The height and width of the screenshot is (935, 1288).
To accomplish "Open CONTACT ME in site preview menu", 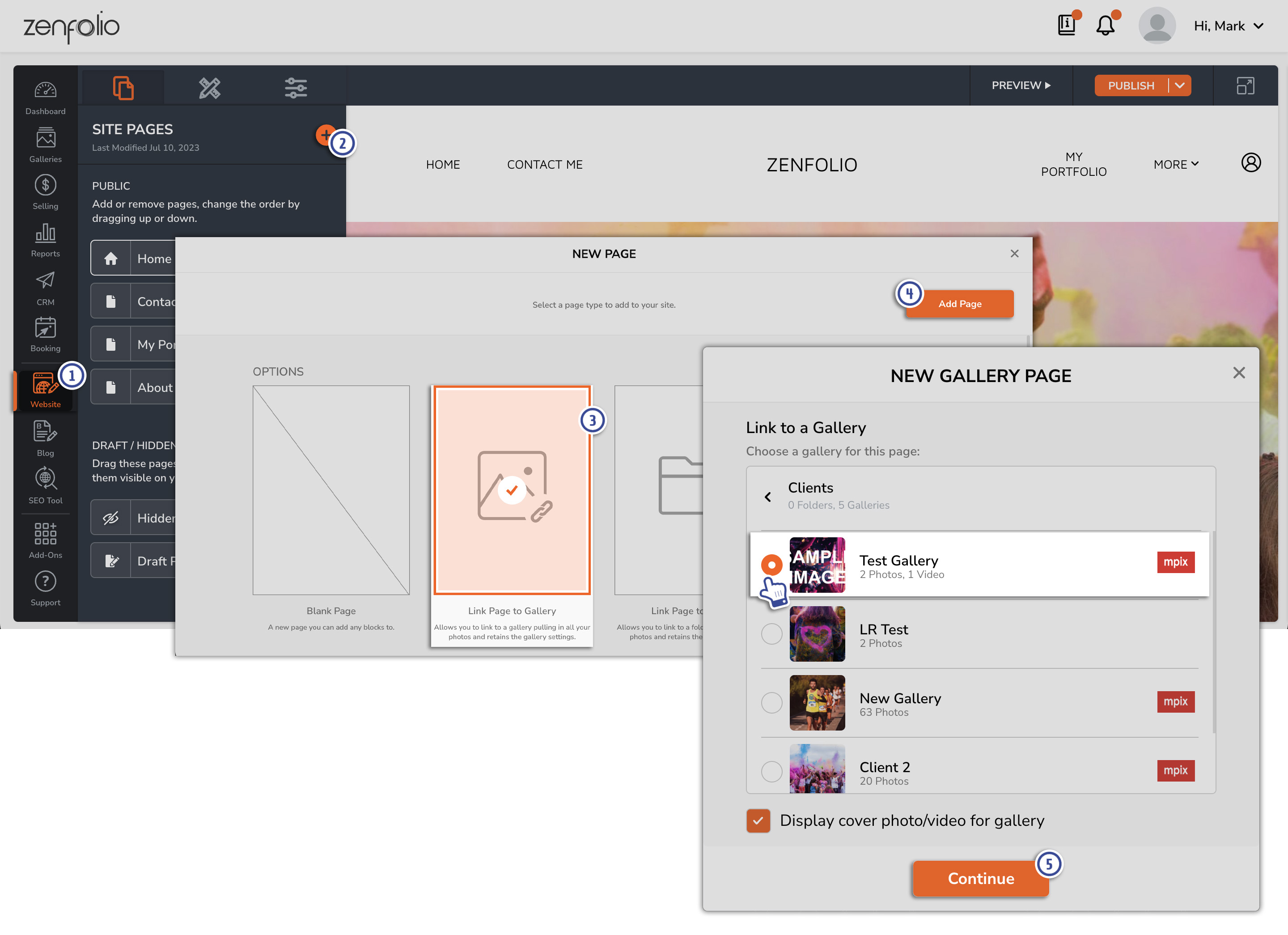I will pos(545,164).
